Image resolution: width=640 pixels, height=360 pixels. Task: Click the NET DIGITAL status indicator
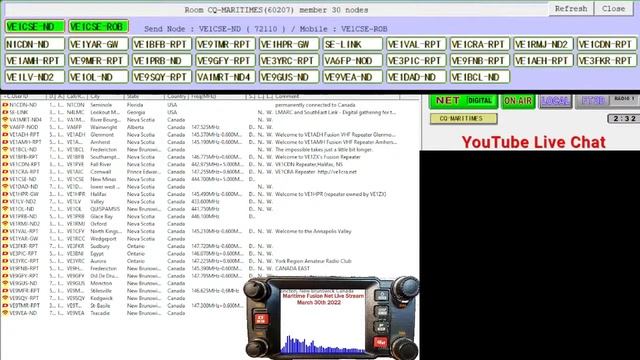(x=464, y=101)
